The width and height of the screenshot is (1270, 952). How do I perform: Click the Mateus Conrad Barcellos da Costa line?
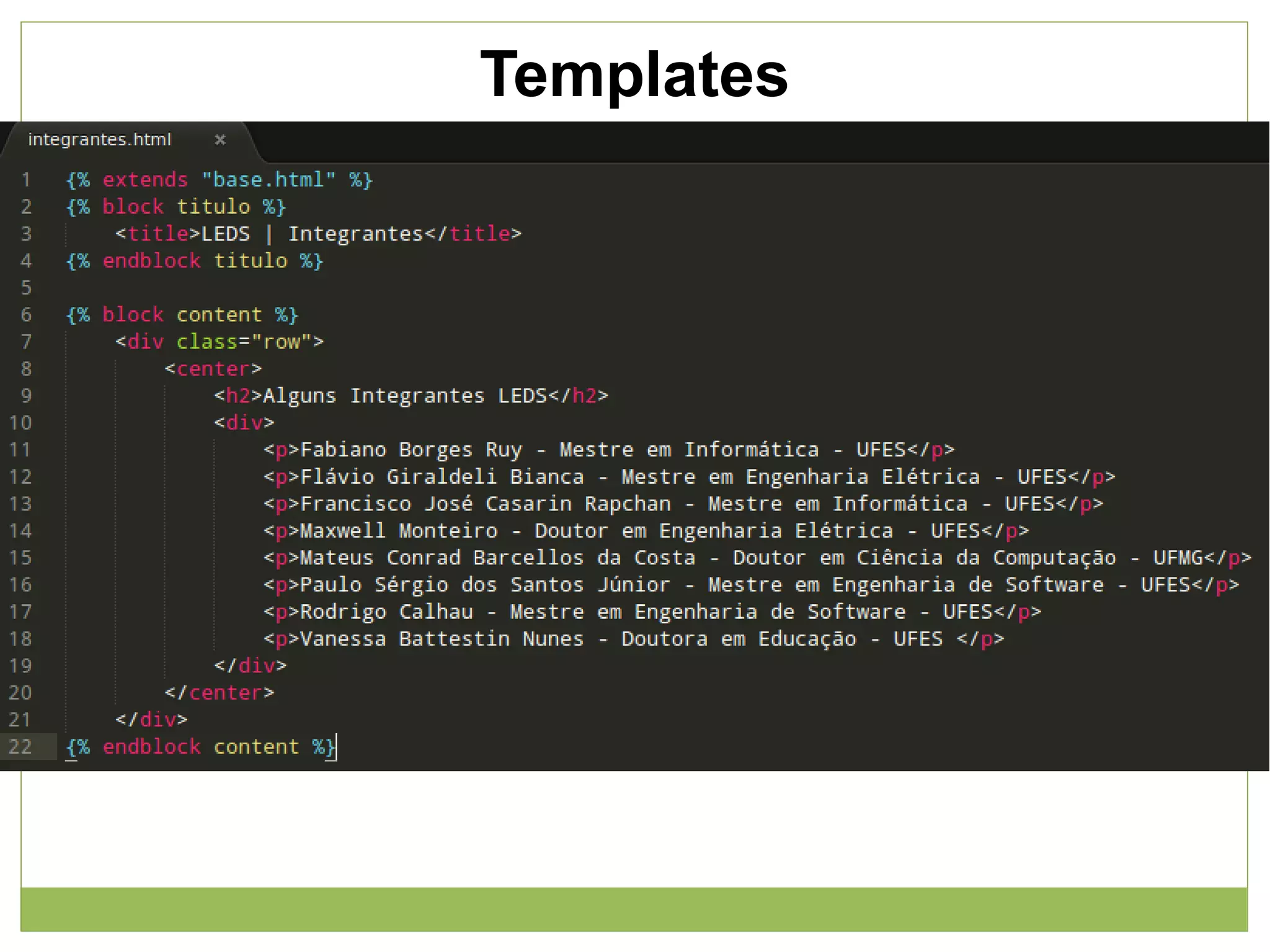[758, 558]
